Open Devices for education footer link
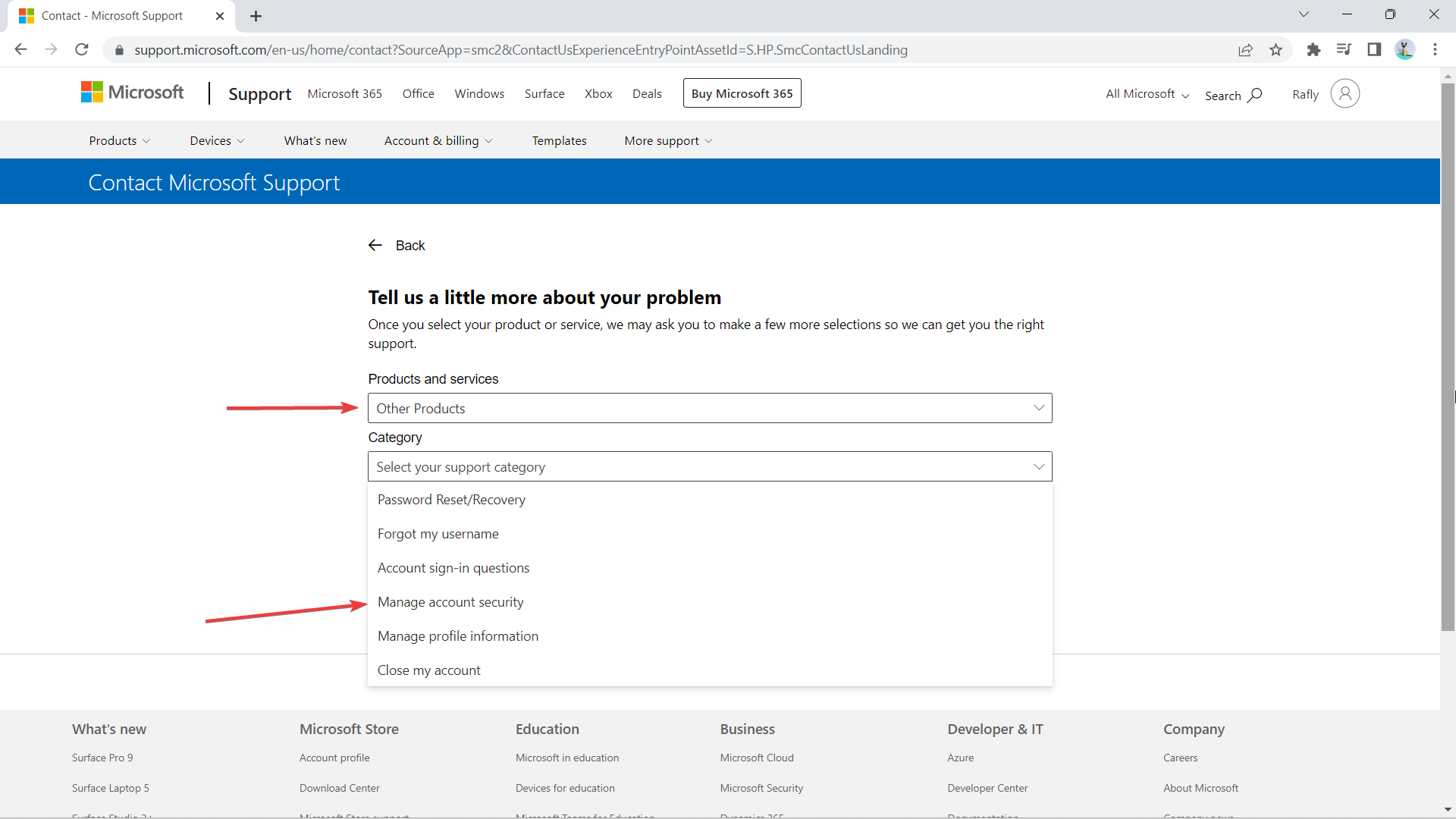 pyautogui.click(x=565, y=788)
